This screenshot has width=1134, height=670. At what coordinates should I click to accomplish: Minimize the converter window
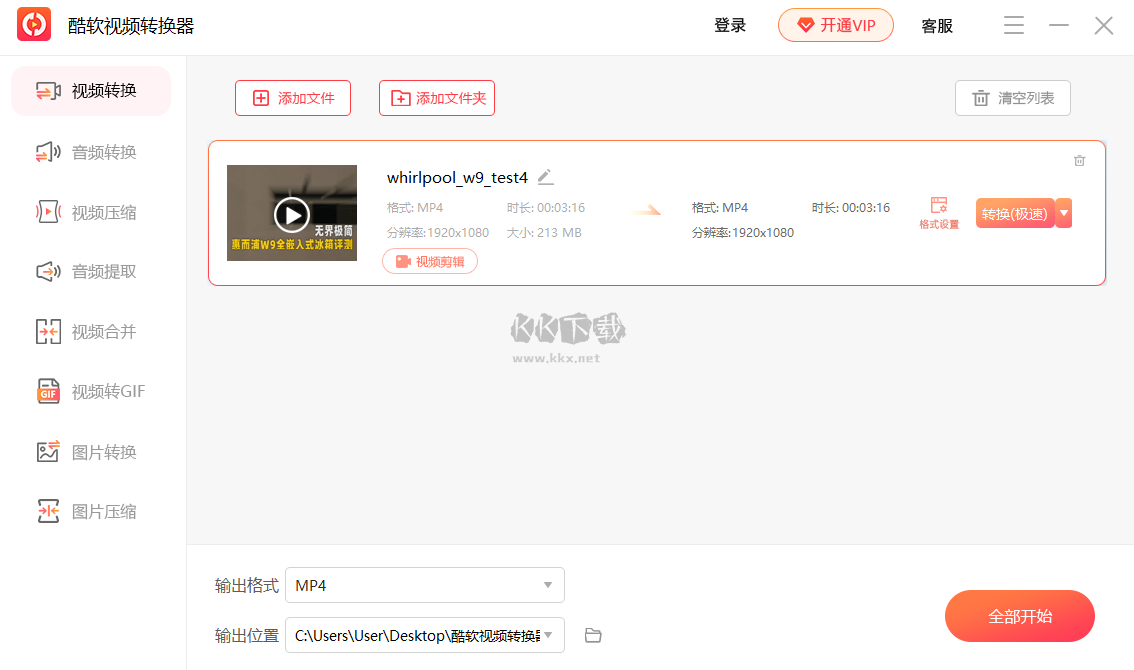[1059, 25]
